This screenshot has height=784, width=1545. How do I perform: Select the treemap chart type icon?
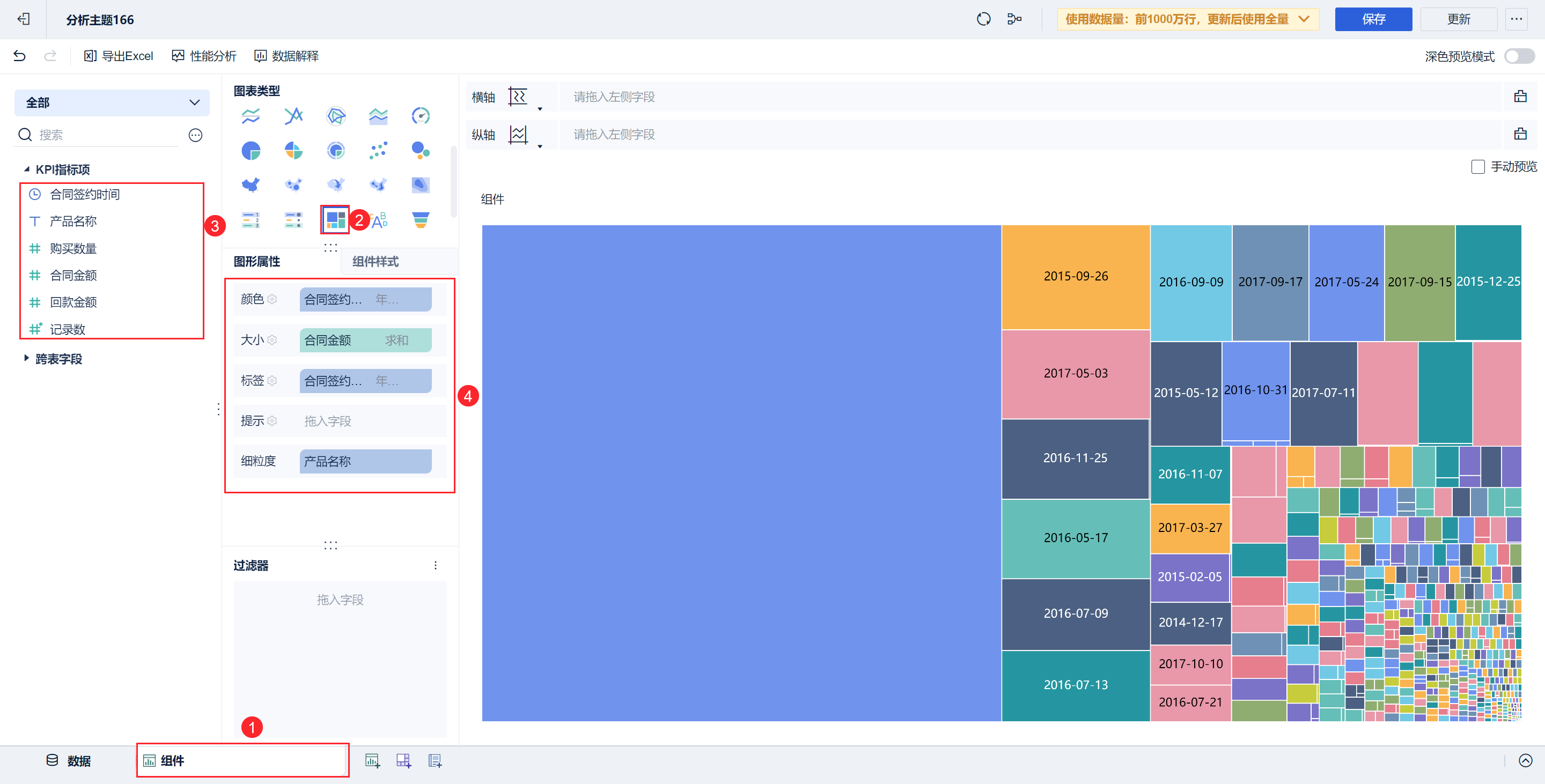[335, 220]
